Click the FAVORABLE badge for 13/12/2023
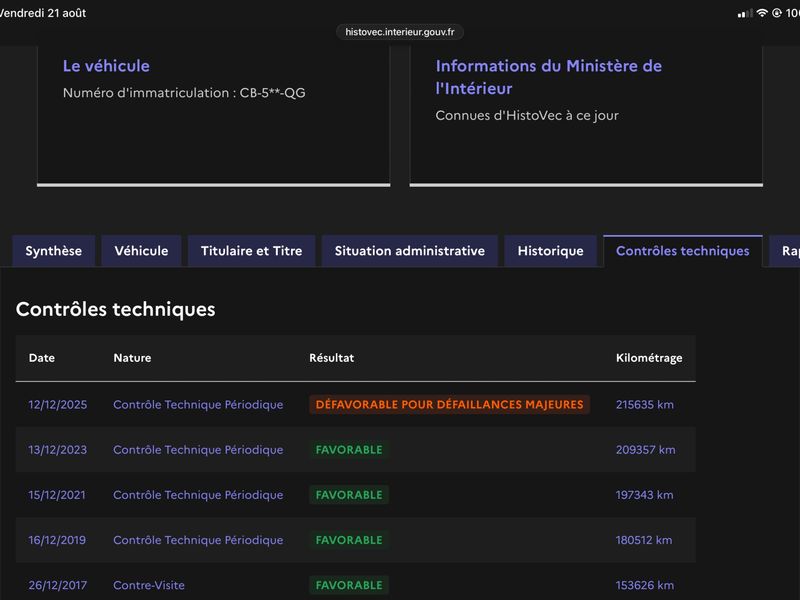Viewport: 800px width, 600px height. click(x=349, y=450)
